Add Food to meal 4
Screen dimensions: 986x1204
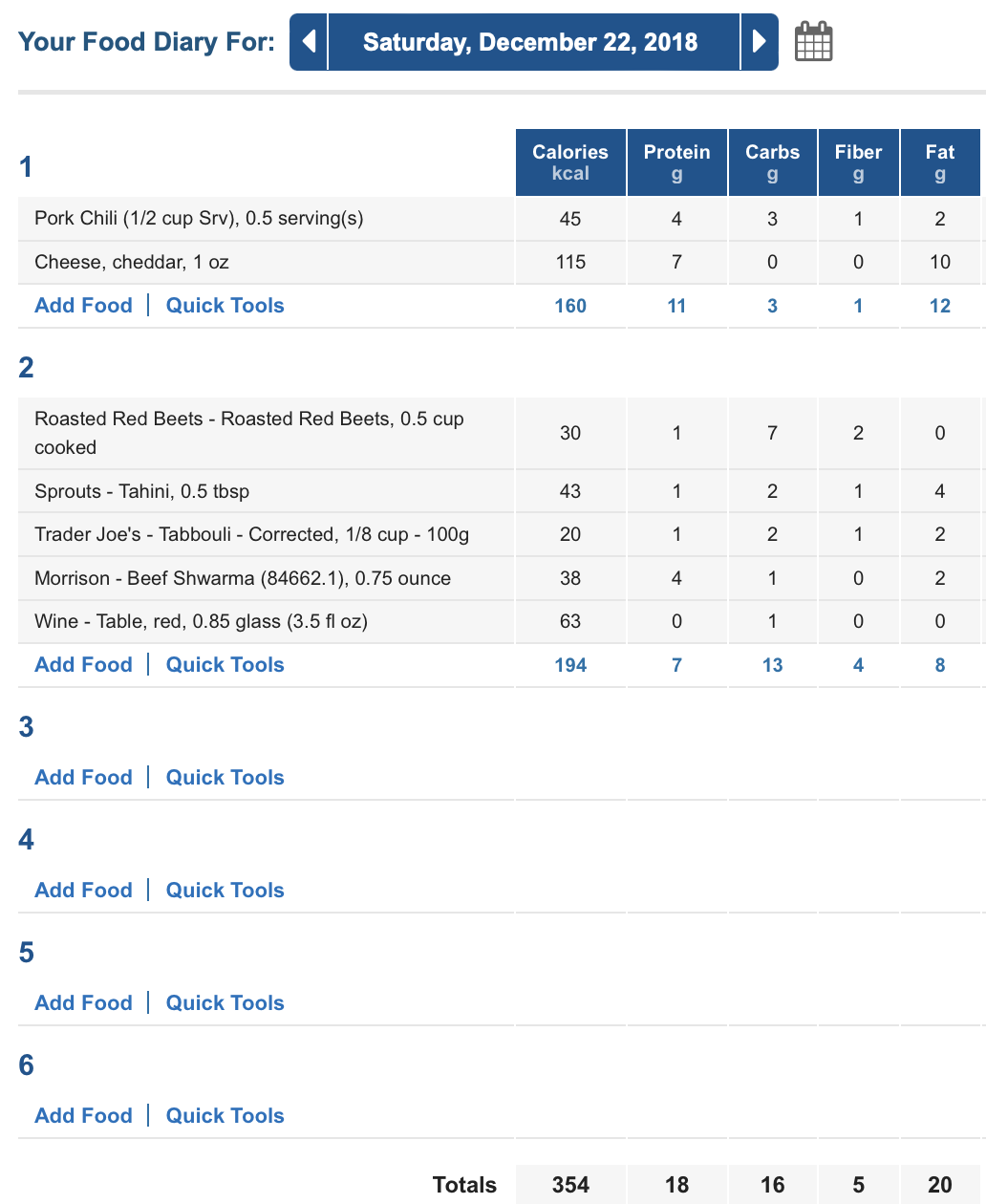pos(84,891)
